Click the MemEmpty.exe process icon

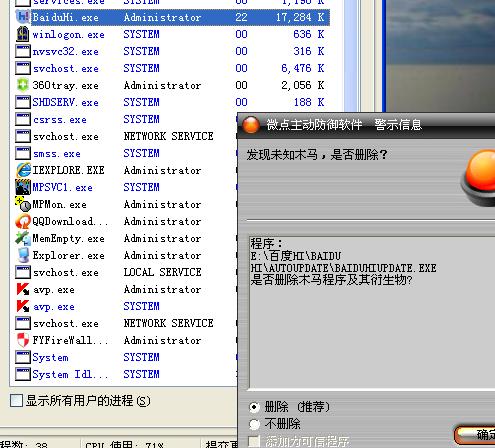point(23,238)
